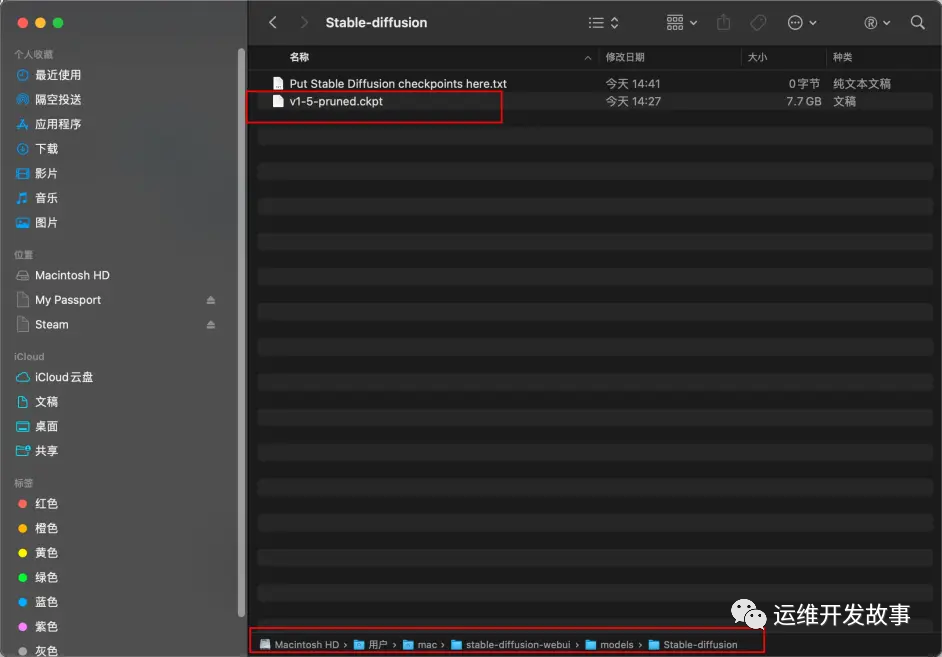This screenshot has width=942, height=657.
Task: Click mac folder in the path bar
Action: click(x=420, y=644)
